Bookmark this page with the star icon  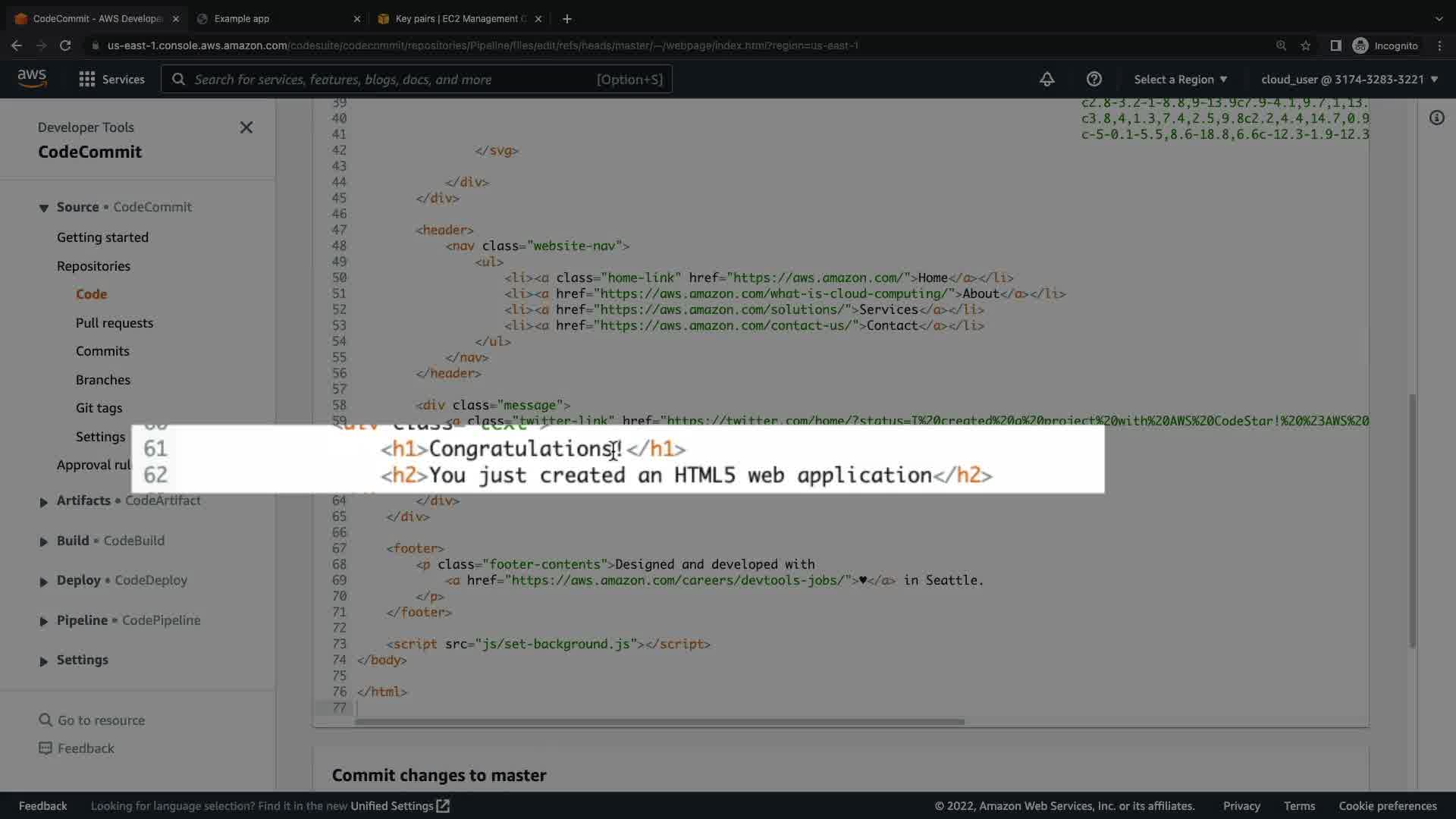[1305, 45]
